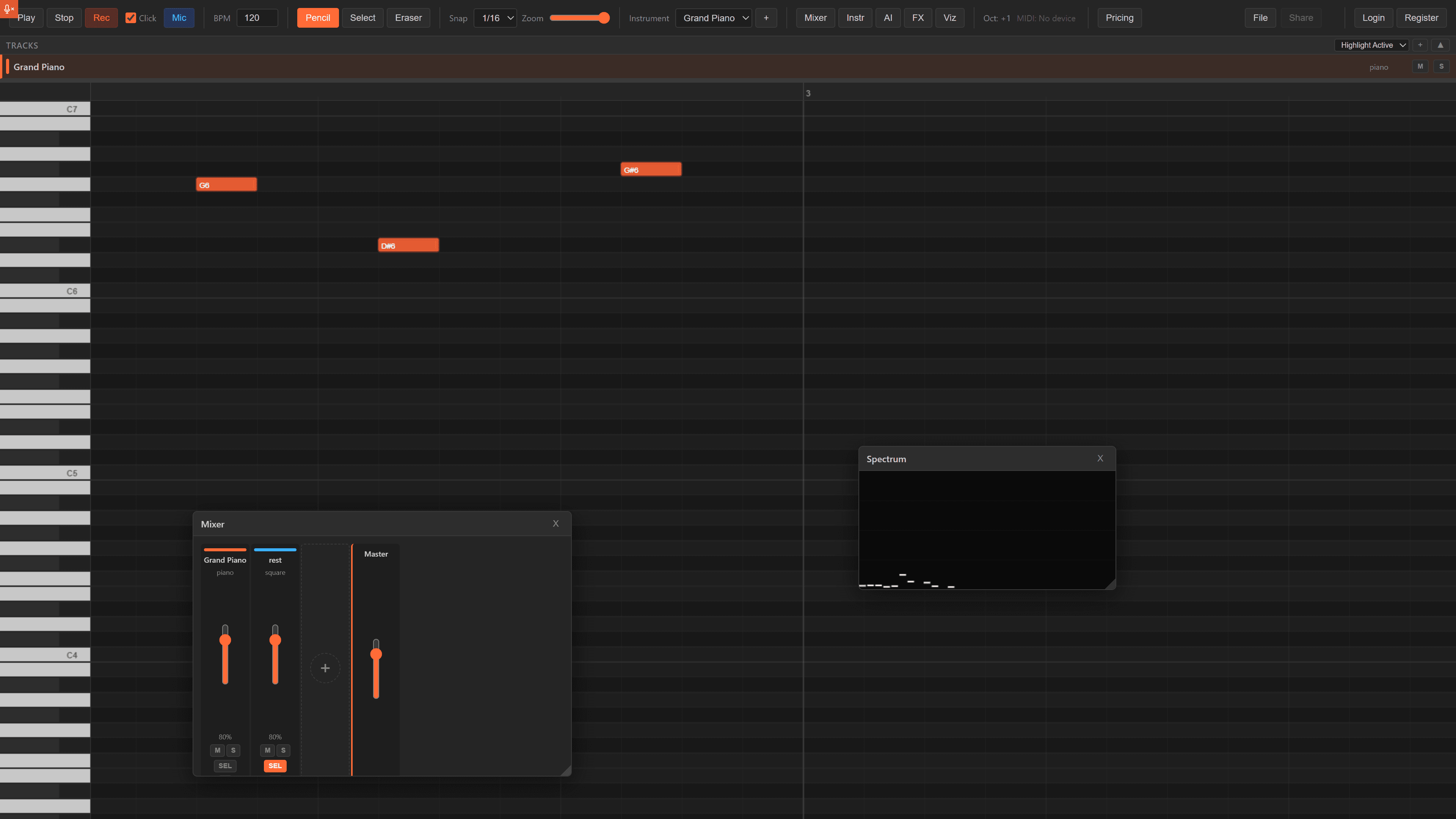Screen dimensions: 1456x819
Task: Add a new channel in the Mixer
Action: tap(325, 667)
